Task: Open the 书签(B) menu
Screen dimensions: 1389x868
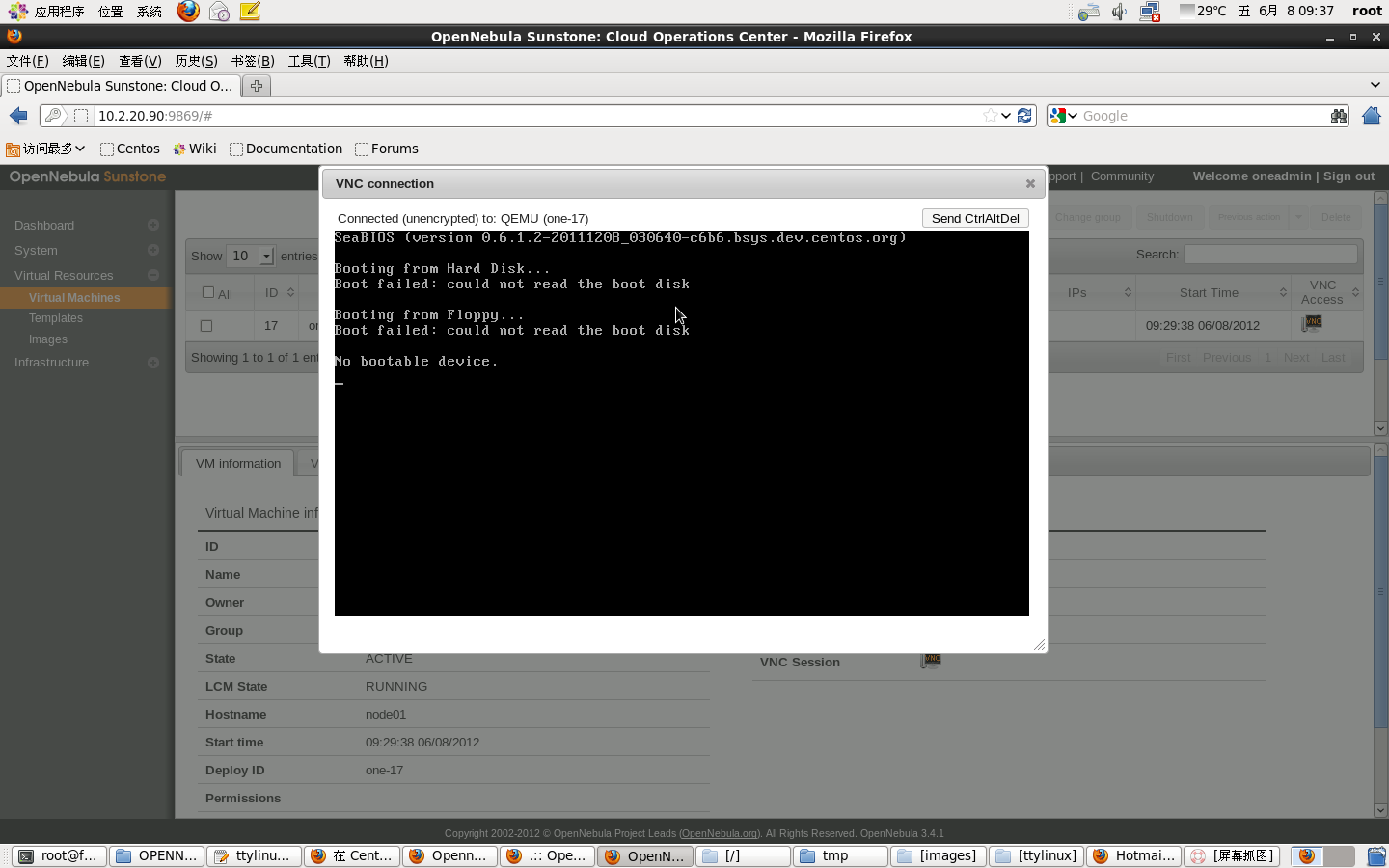Action: [253, 61]
